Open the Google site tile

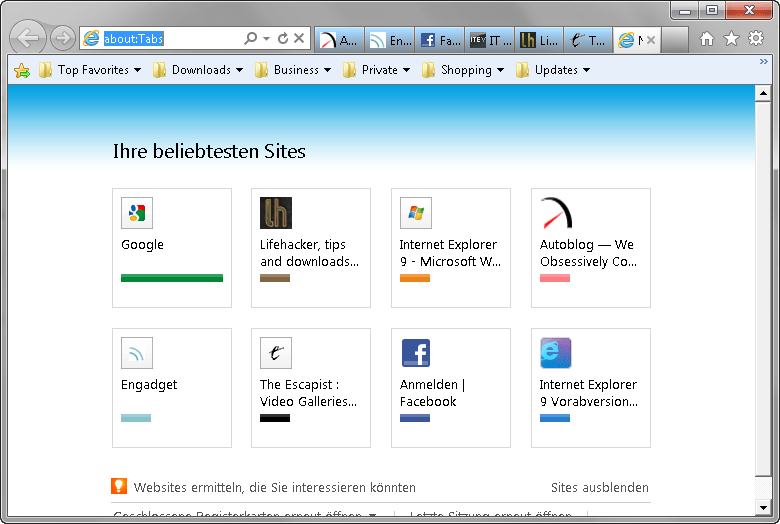[x=172, y=247]
